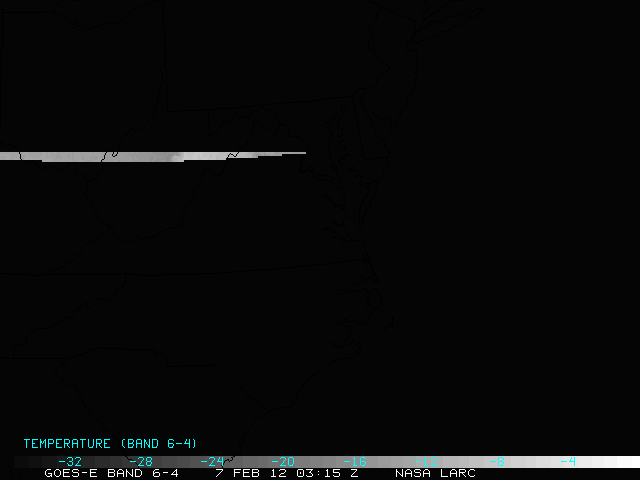
Task: Pick the -24 value on the color bar
Action: tap(212, 462)
